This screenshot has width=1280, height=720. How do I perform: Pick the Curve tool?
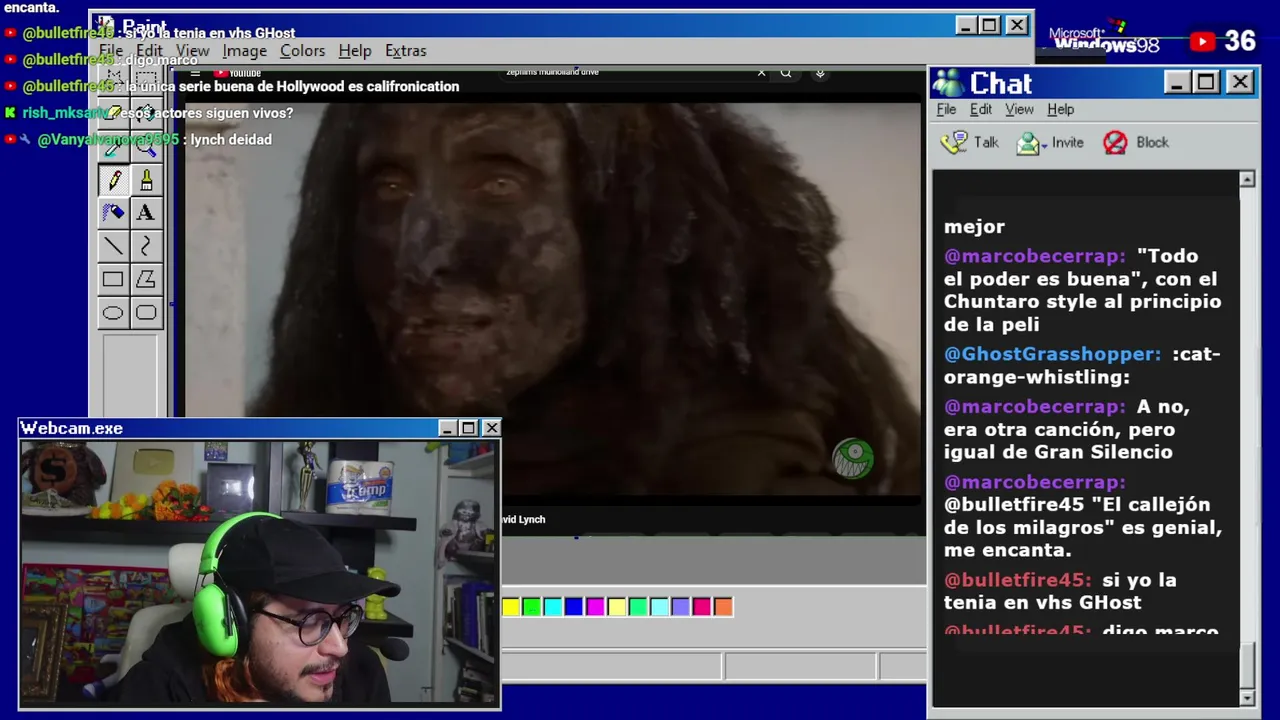click(x=146, y=246)
